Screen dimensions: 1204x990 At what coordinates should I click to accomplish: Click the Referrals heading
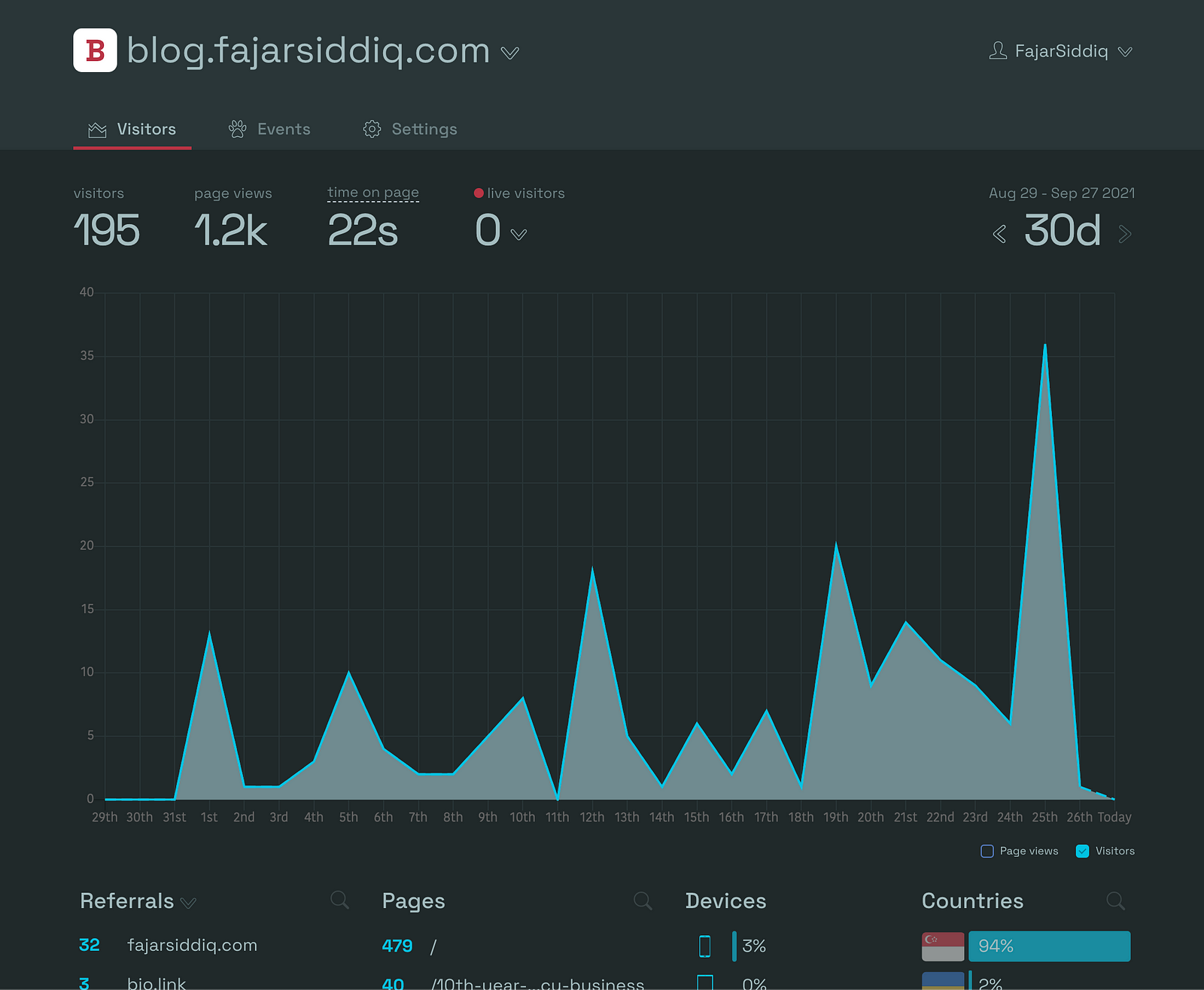point(126,900)
